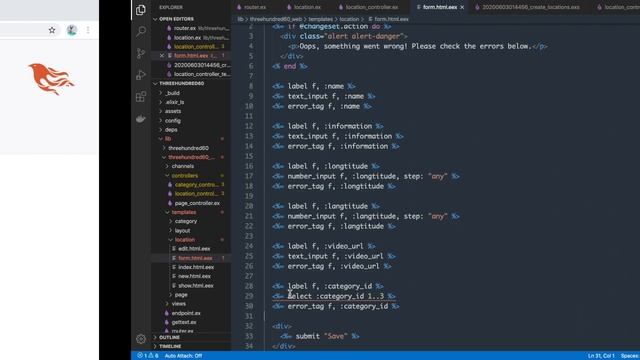Click the alert-danger div code line
The image size is (640, 360).
[x=344, y=36]
